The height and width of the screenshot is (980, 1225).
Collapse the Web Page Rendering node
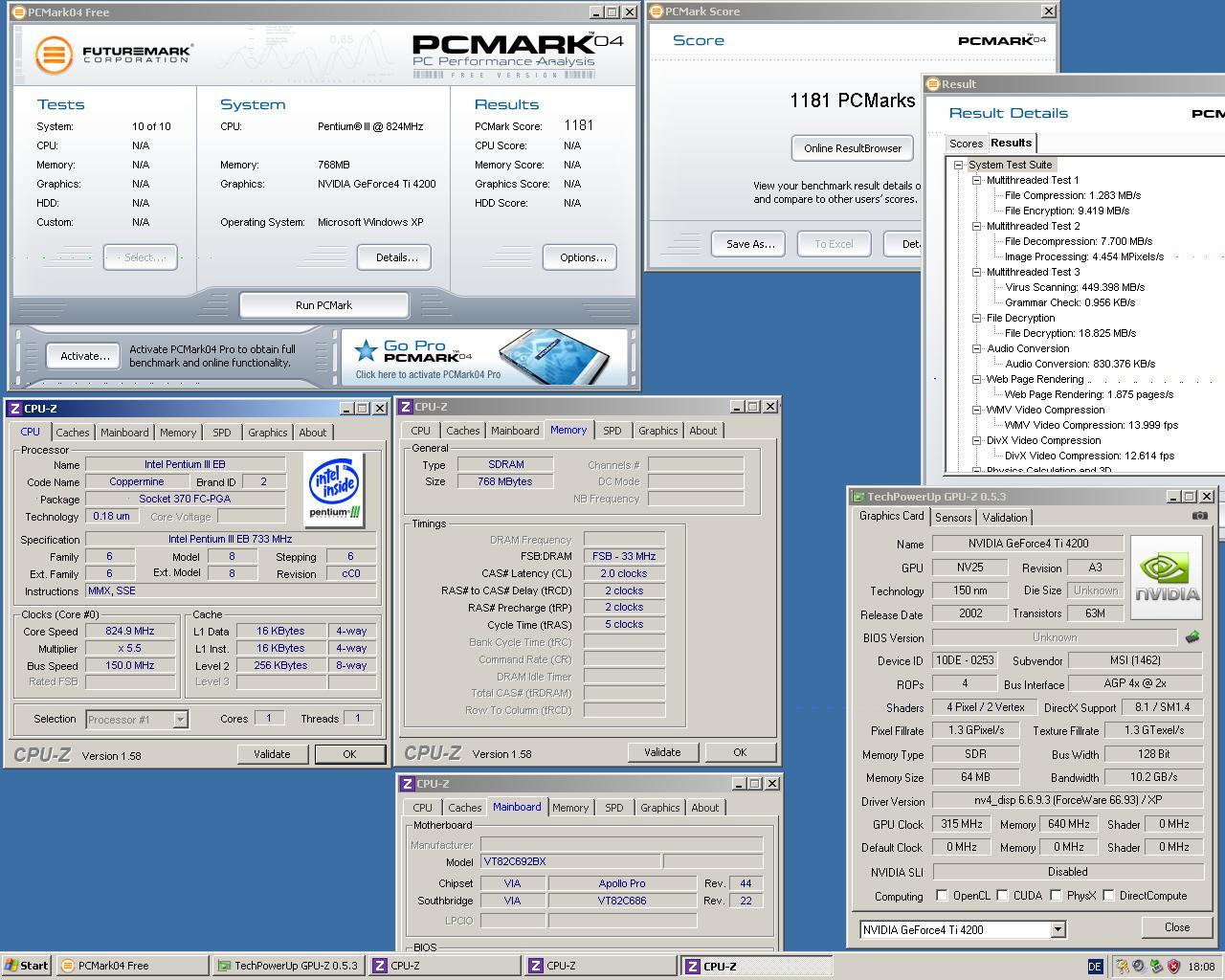coord(976,379)
